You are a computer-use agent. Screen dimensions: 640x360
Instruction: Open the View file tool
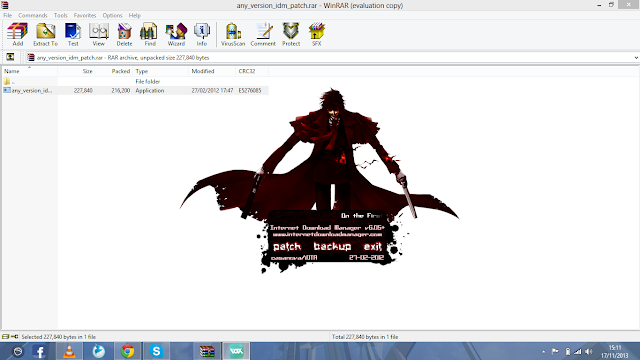point(98,35)
